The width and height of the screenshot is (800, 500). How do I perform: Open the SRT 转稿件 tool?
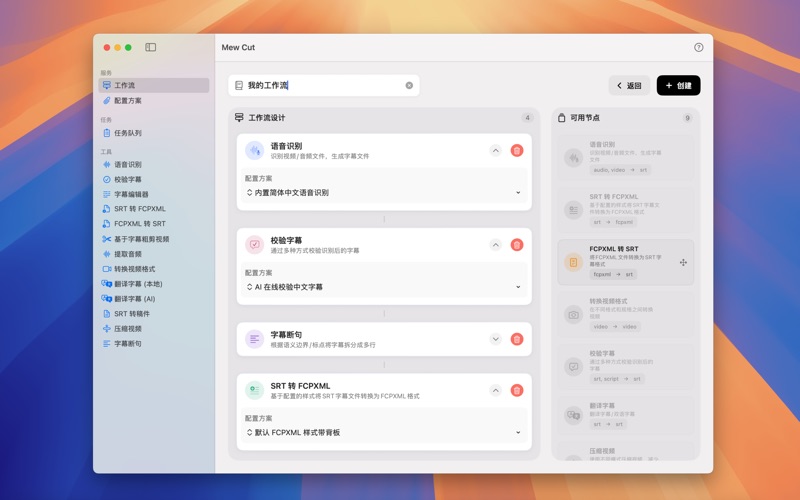tap(154, 314)
